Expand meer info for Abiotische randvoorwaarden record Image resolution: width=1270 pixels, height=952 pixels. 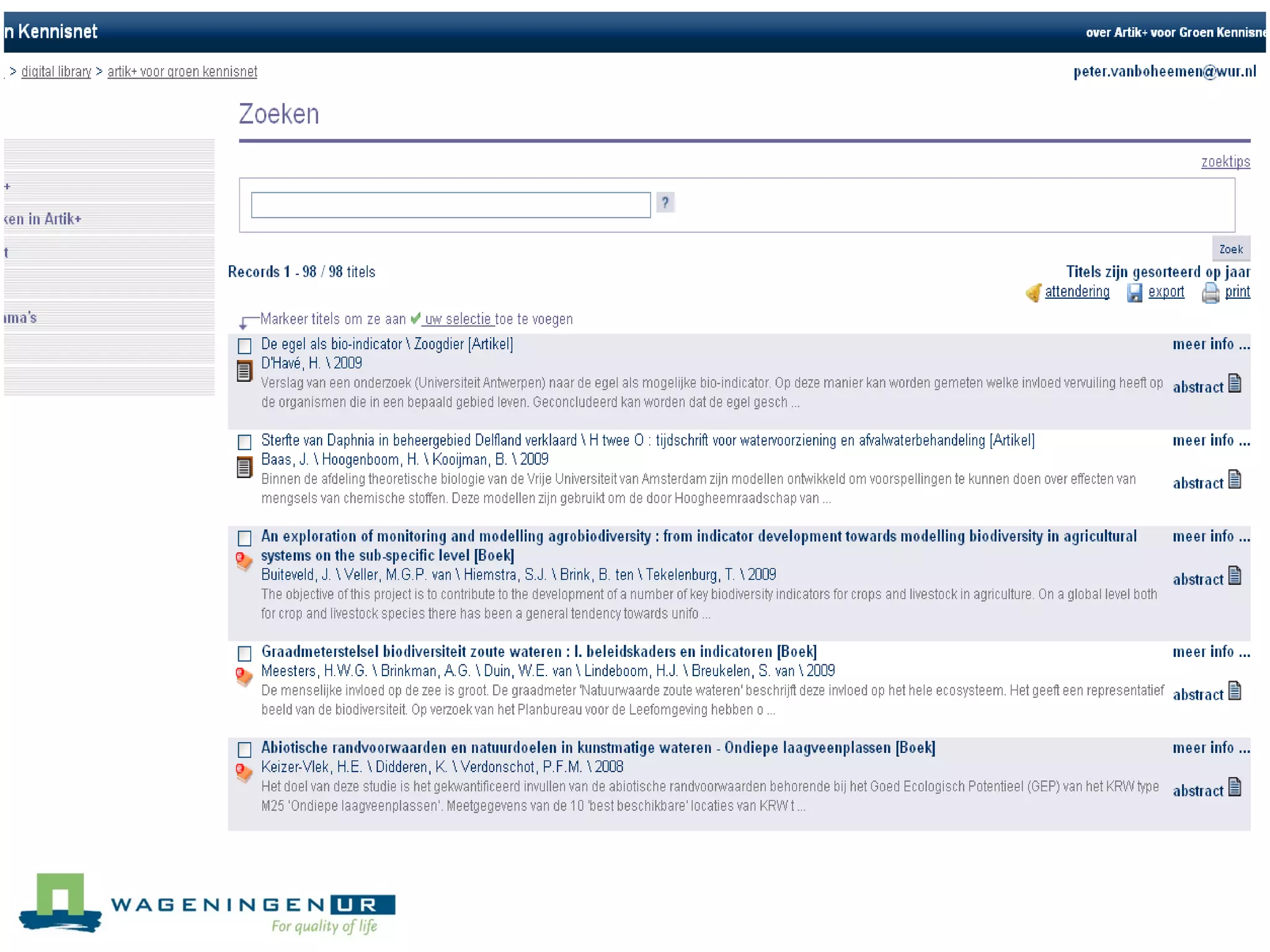1211,748
